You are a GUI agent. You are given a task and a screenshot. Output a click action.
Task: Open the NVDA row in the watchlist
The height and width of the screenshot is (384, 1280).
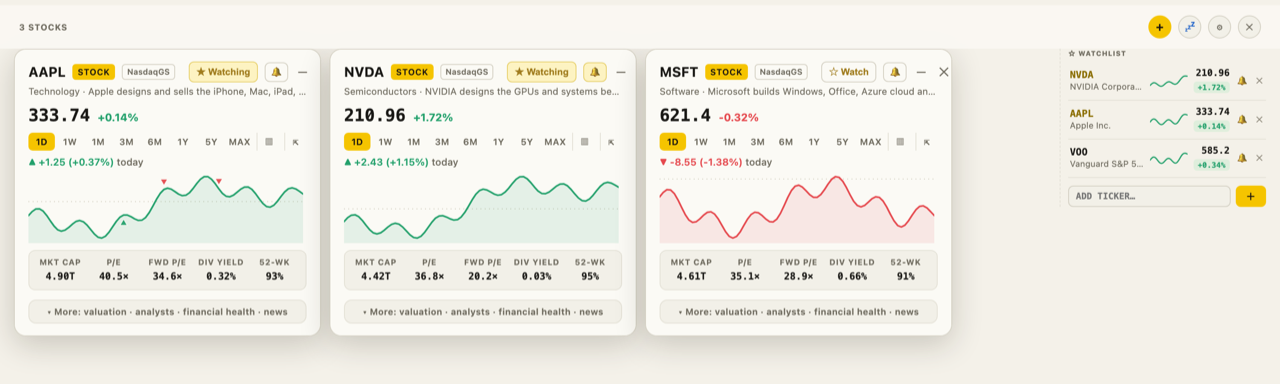pos(1166,81)
